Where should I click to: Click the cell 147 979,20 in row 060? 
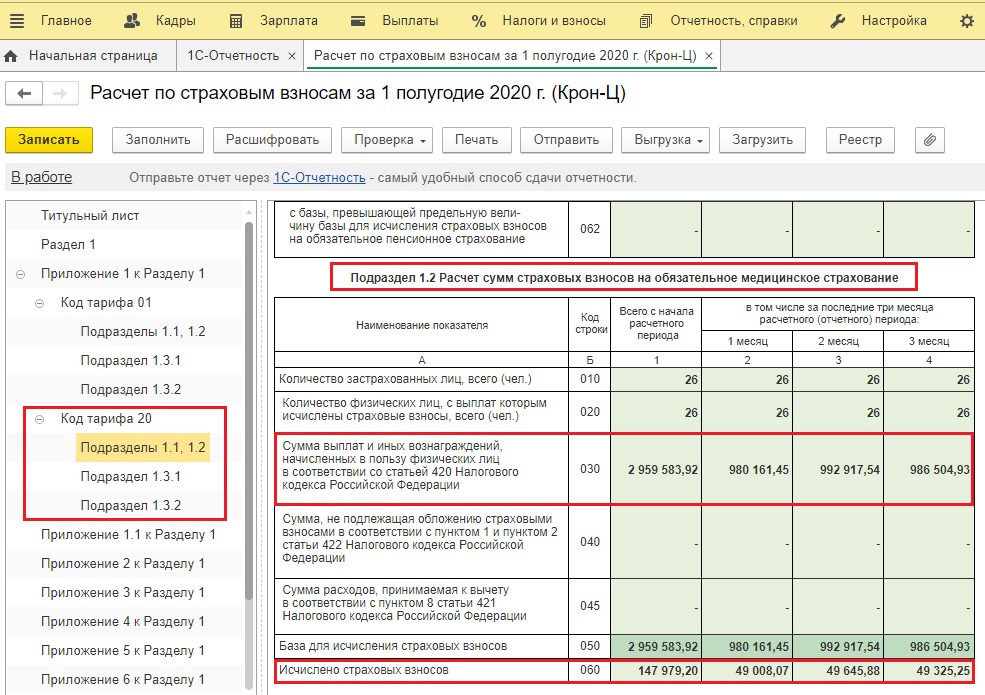(x=656, y=670)
